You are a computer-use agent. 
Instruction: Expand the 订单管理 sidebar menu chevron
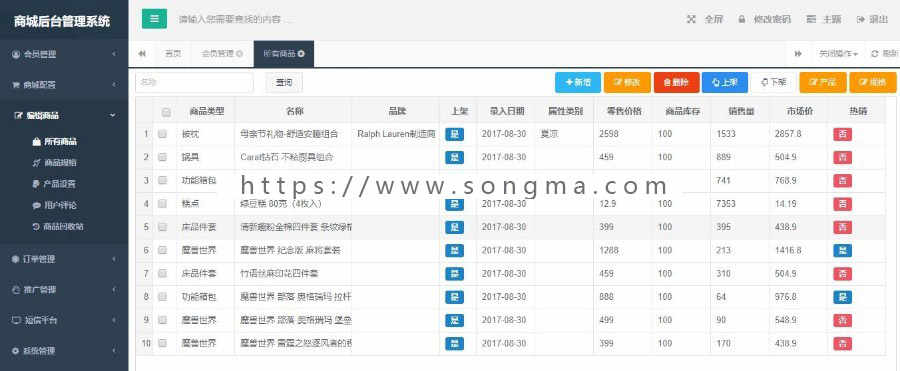[114, 259]
